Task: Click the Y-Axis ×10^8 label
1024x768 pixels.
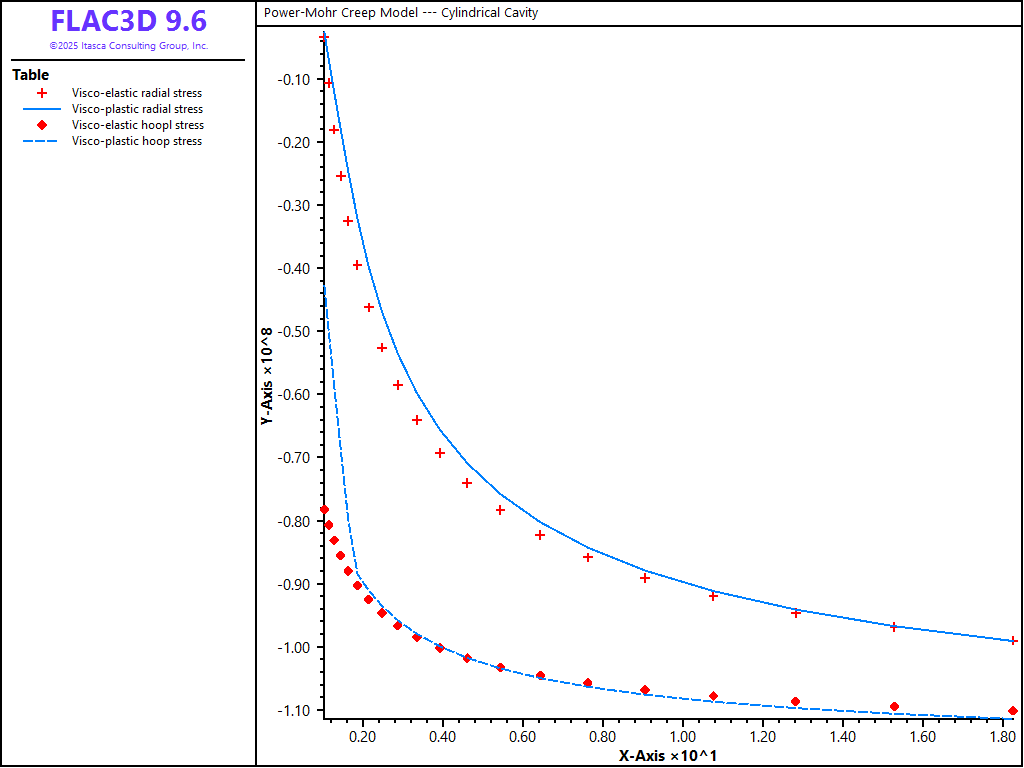Action: [x=267, y=376]
